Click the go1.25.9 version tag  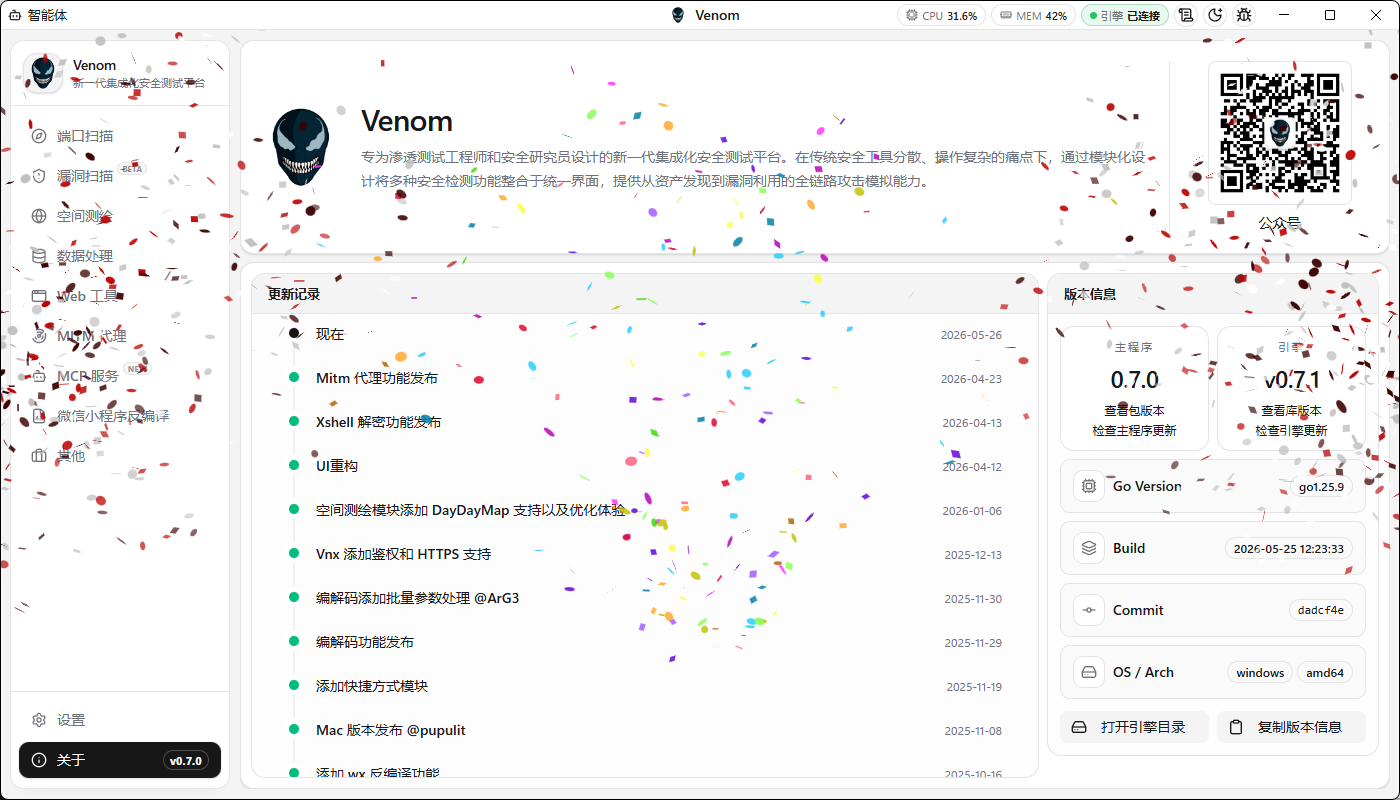[1321, 487]
